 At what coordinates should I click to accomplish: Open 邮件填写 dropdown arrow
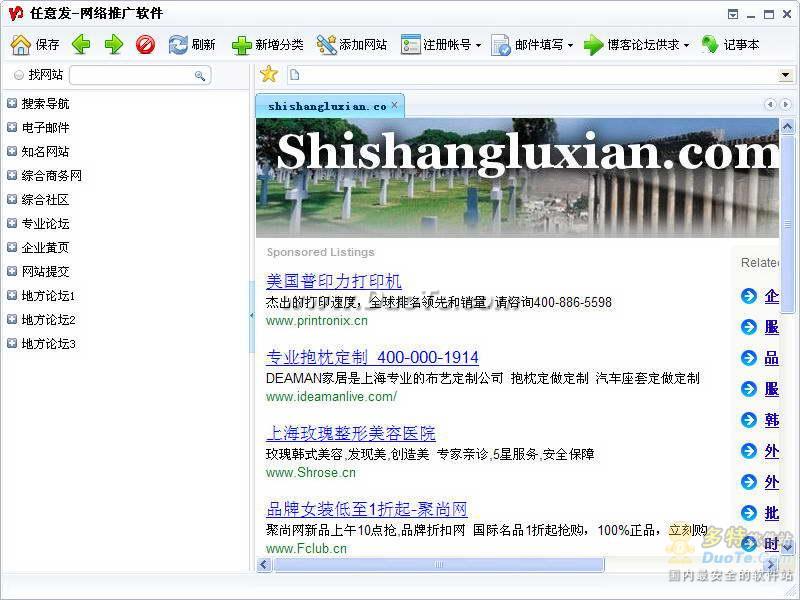click(x=570, y=45)
